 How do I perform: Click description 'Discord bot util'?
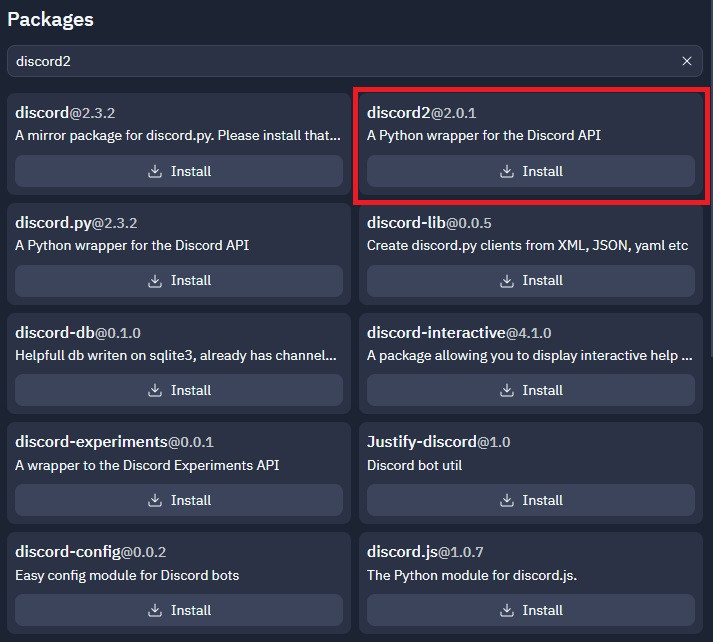point(414,465)
